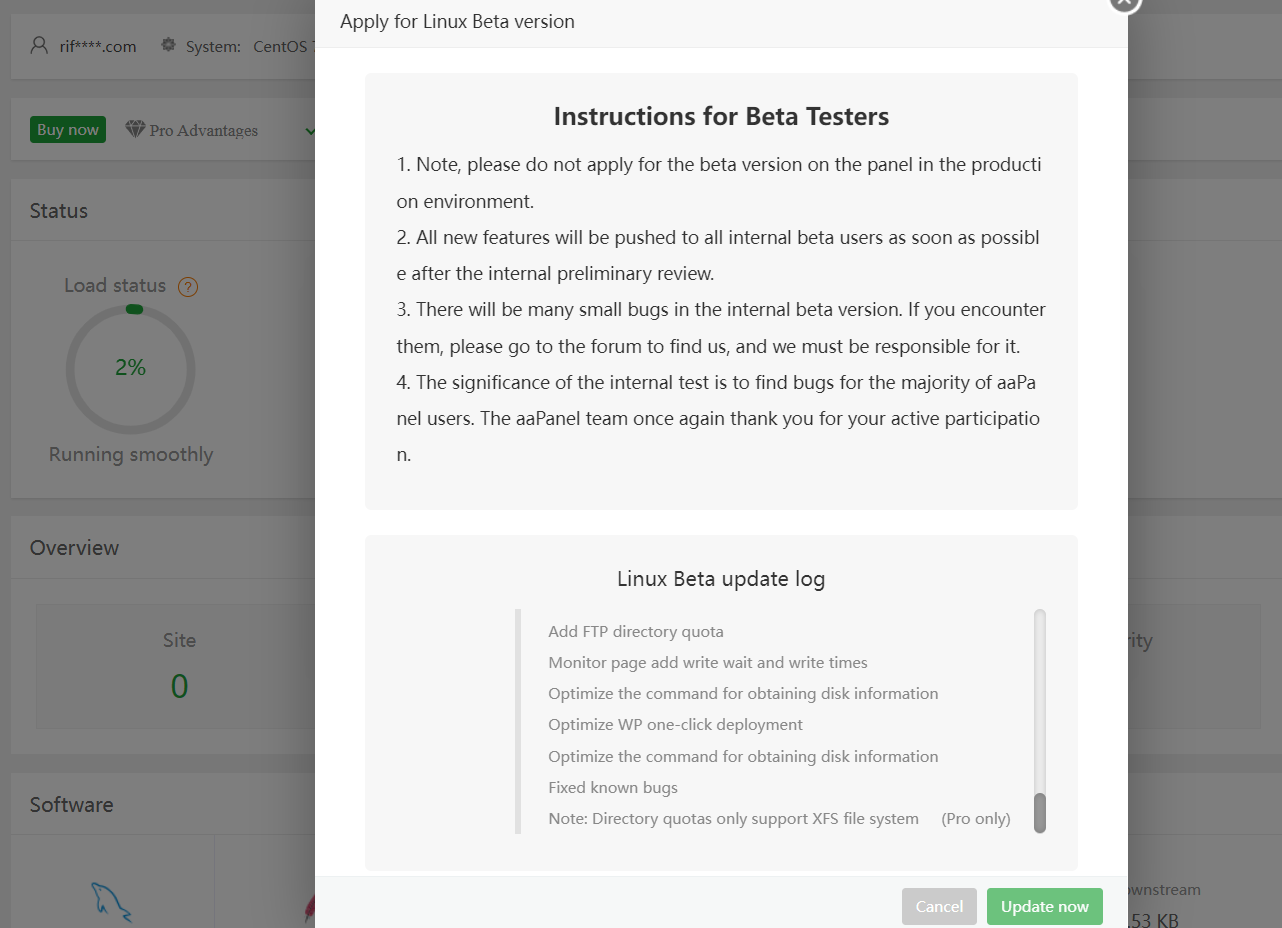Click the Overview section header
The image size is (1282, 928).
coord(74,548)
